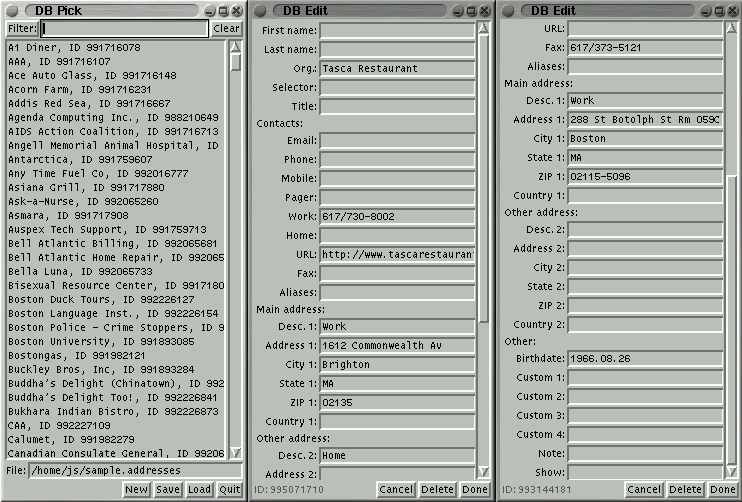Select Bell Atlantic Billing entry
Viewport: 742px width, 502px height.
(x=113, y=243)
